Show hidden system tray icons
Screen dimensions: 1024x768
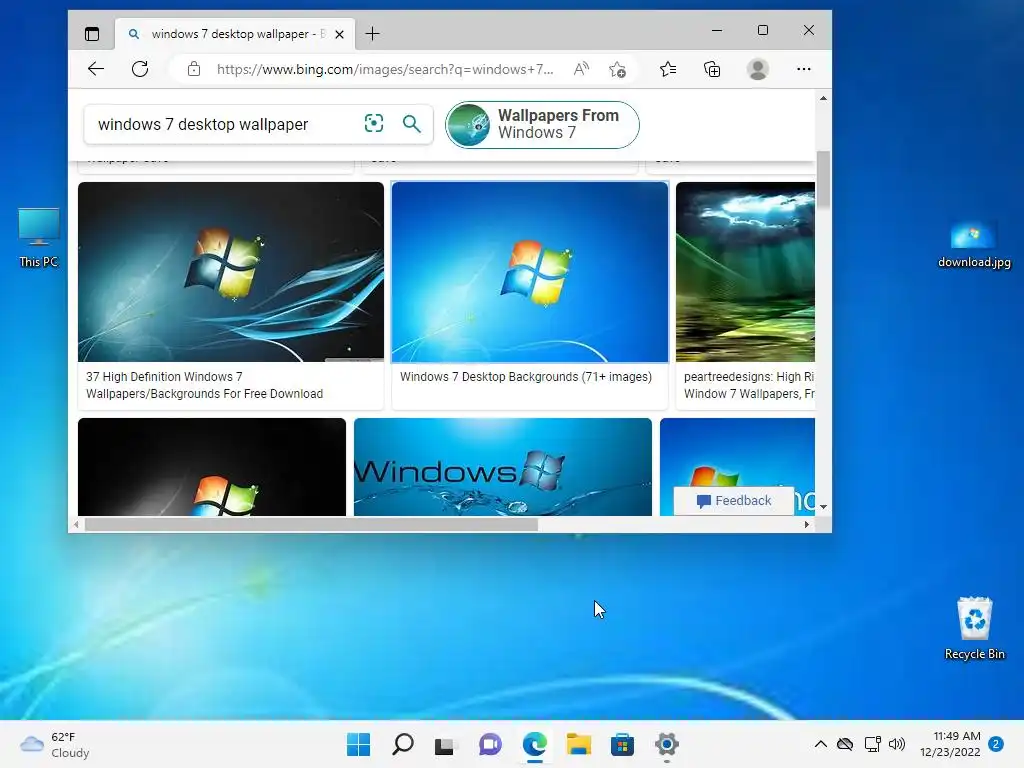tap(821, 744)
